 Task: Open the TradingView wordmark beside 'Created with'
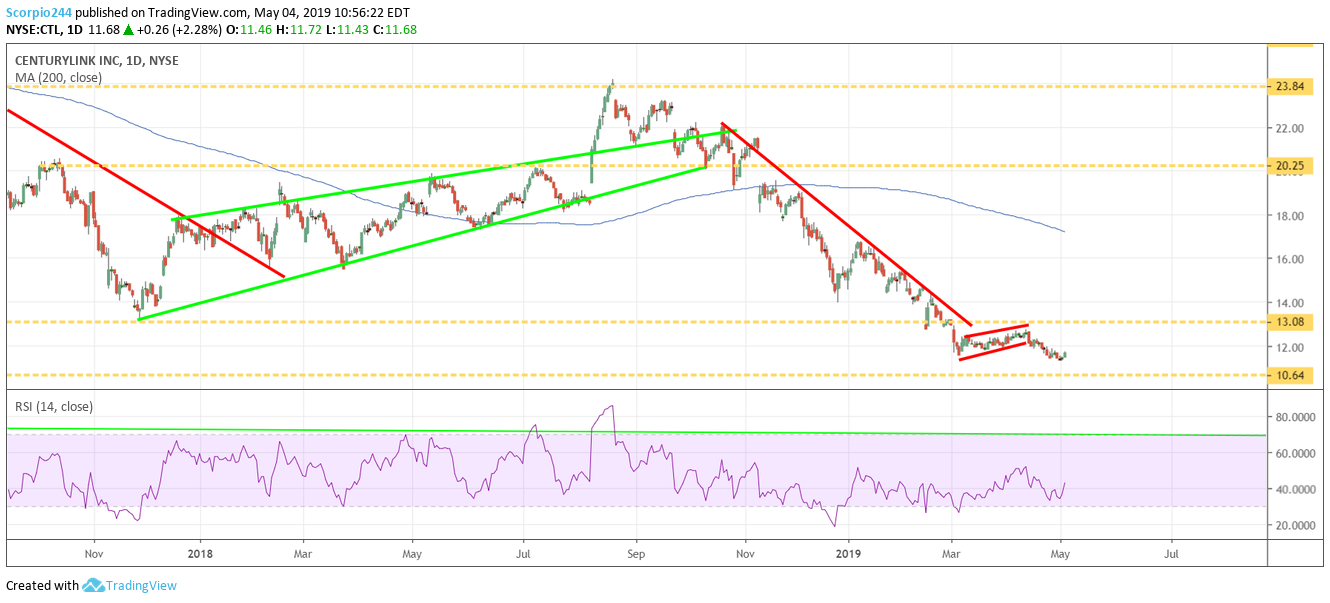[x=142, y=585]
